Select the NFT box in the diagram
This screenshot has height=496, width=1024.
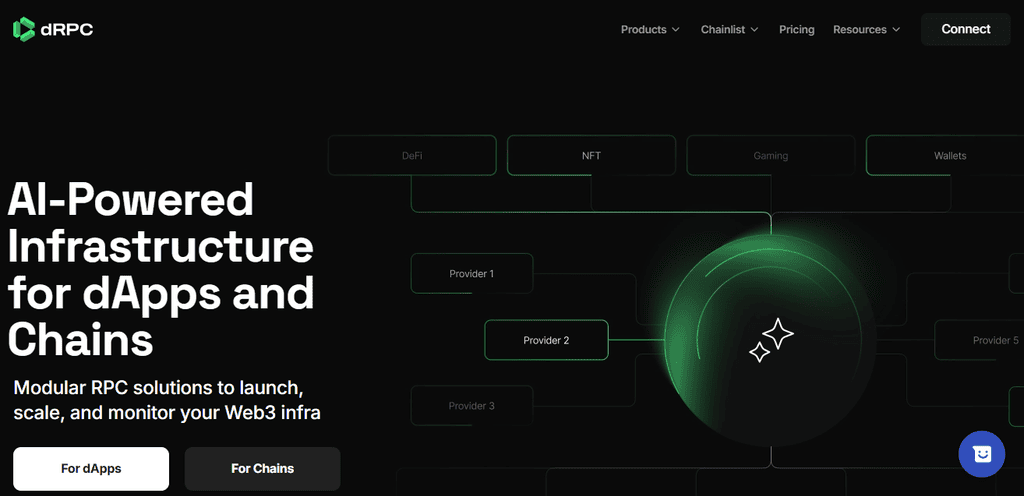(592, 155)
